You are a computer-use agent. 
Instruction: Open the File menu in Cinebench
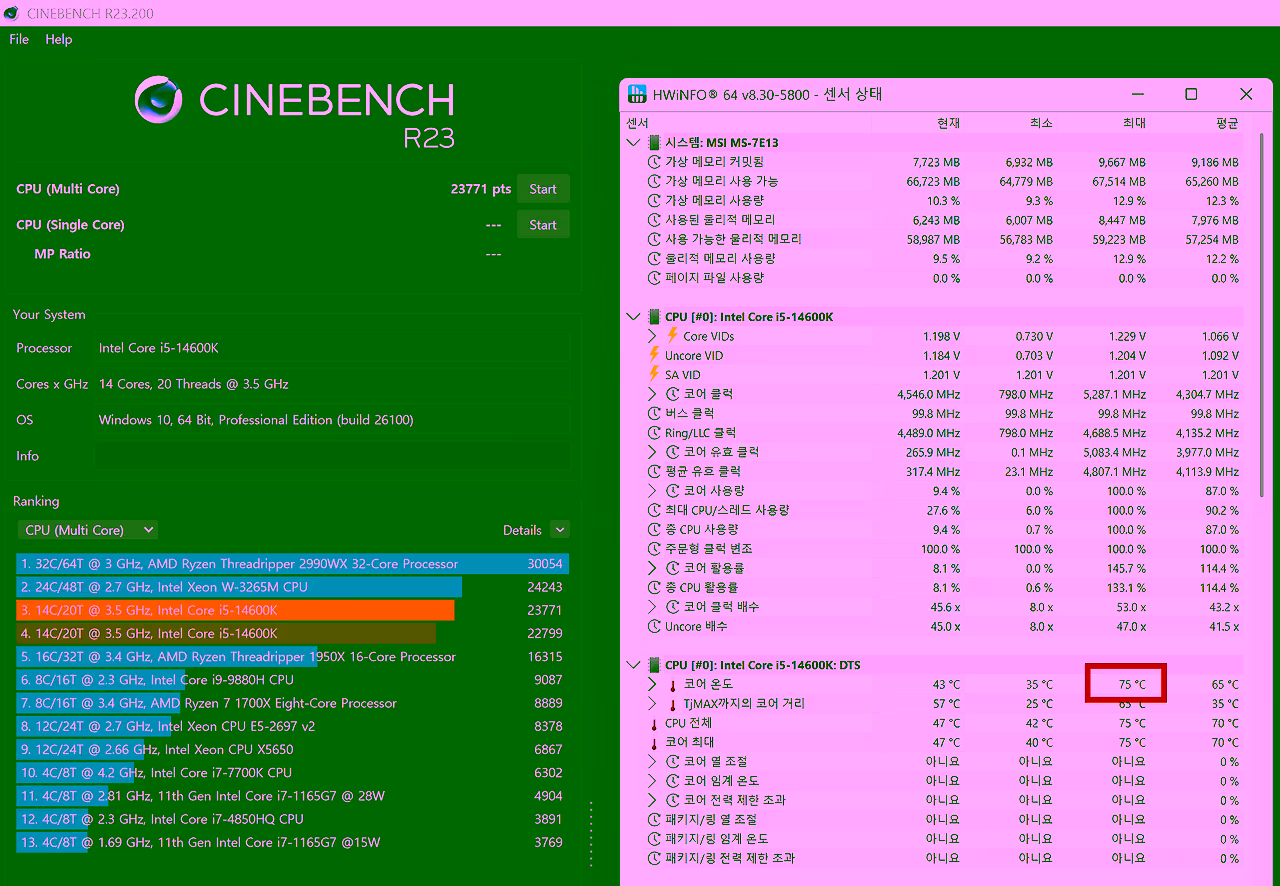19,39
